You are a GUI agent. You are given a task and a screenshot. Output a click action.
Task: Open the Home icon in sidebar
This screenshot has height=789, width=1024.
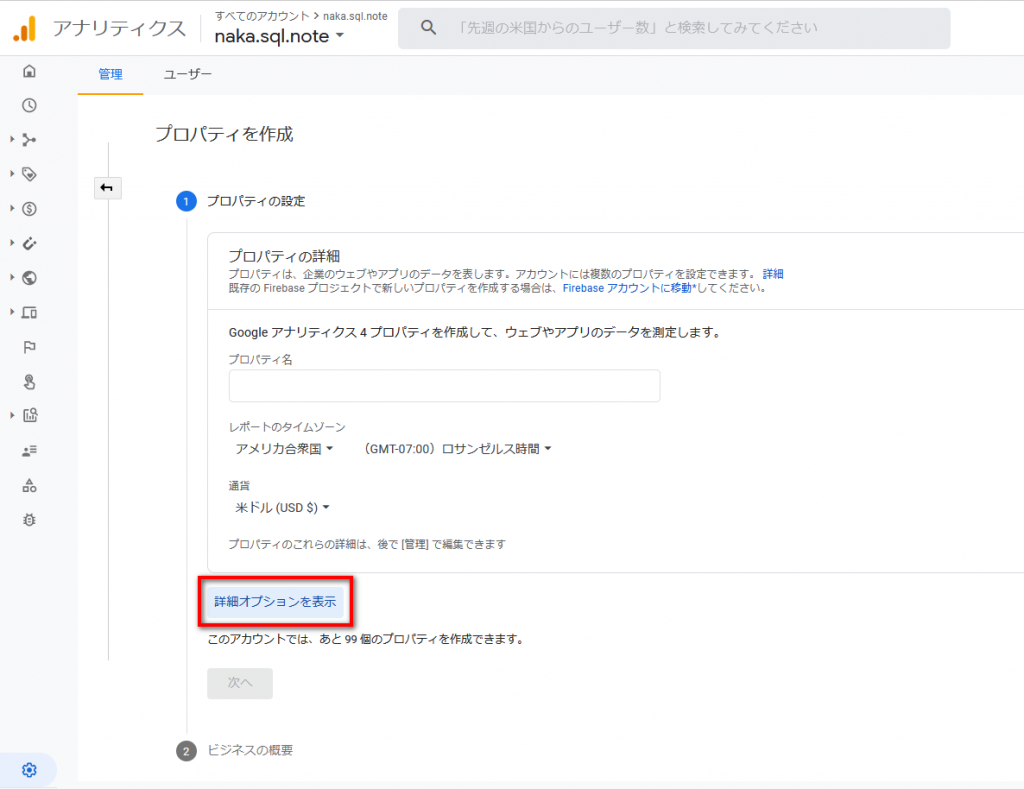click(x=29, y=71)
